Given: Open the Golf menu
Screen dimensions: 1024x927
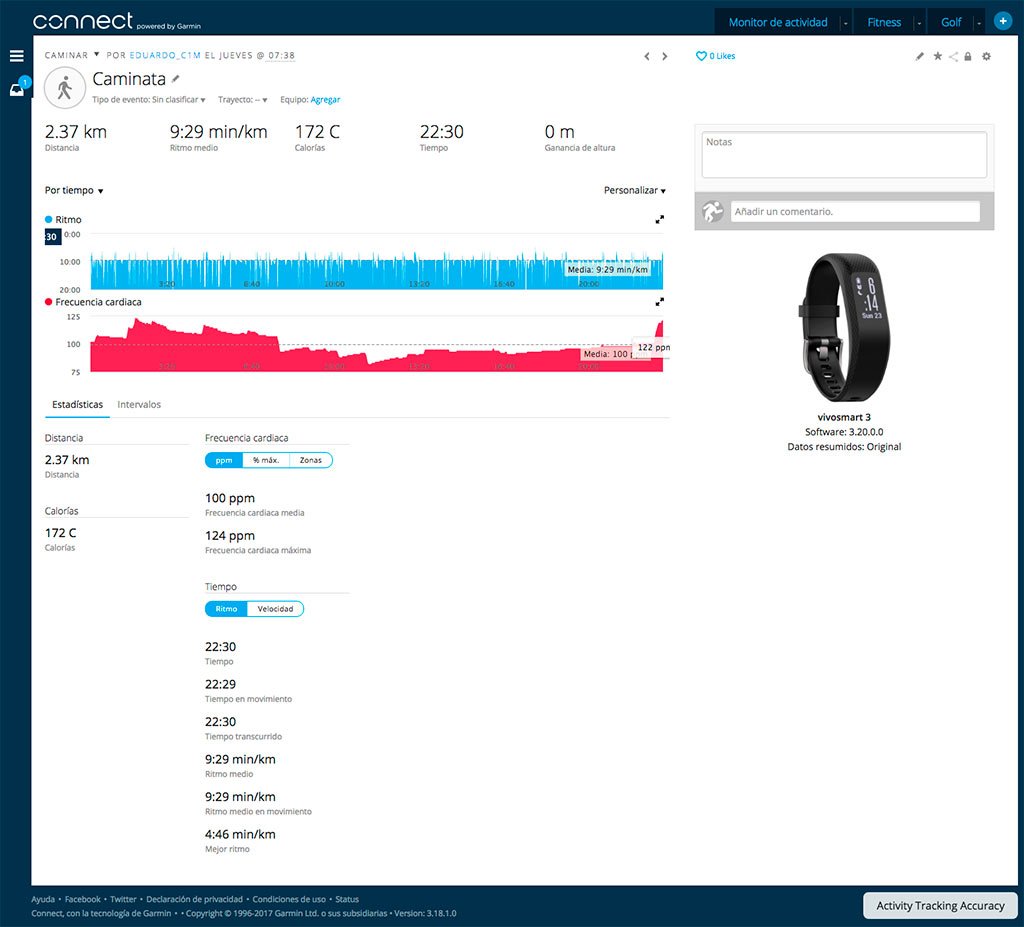Looking at the screenshot, I should 951,22.
